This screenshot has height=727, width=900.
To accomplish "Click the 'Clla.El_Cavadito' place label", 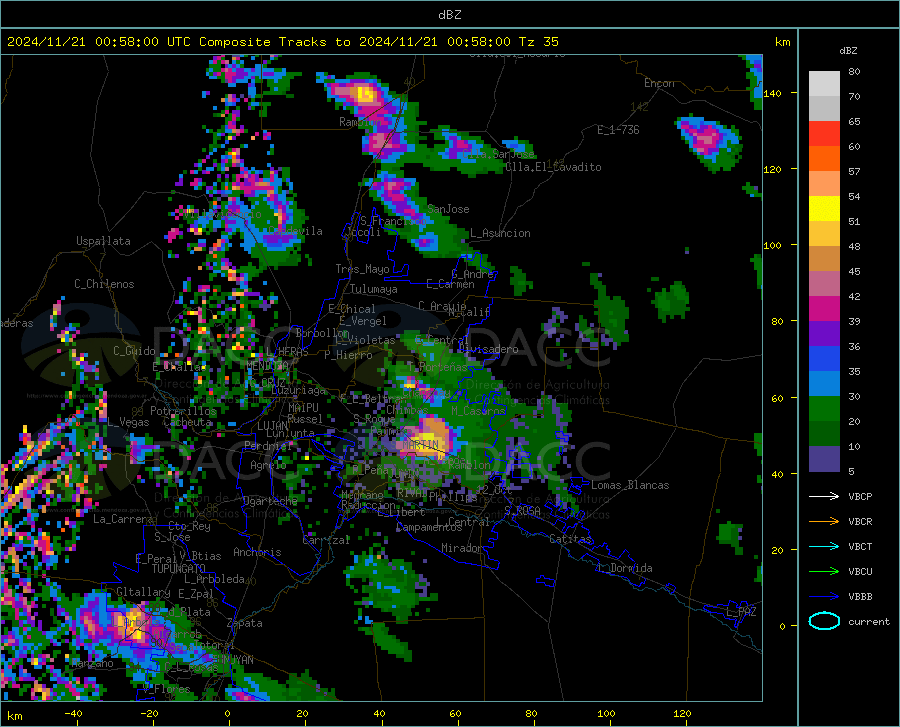I will 553,167.
